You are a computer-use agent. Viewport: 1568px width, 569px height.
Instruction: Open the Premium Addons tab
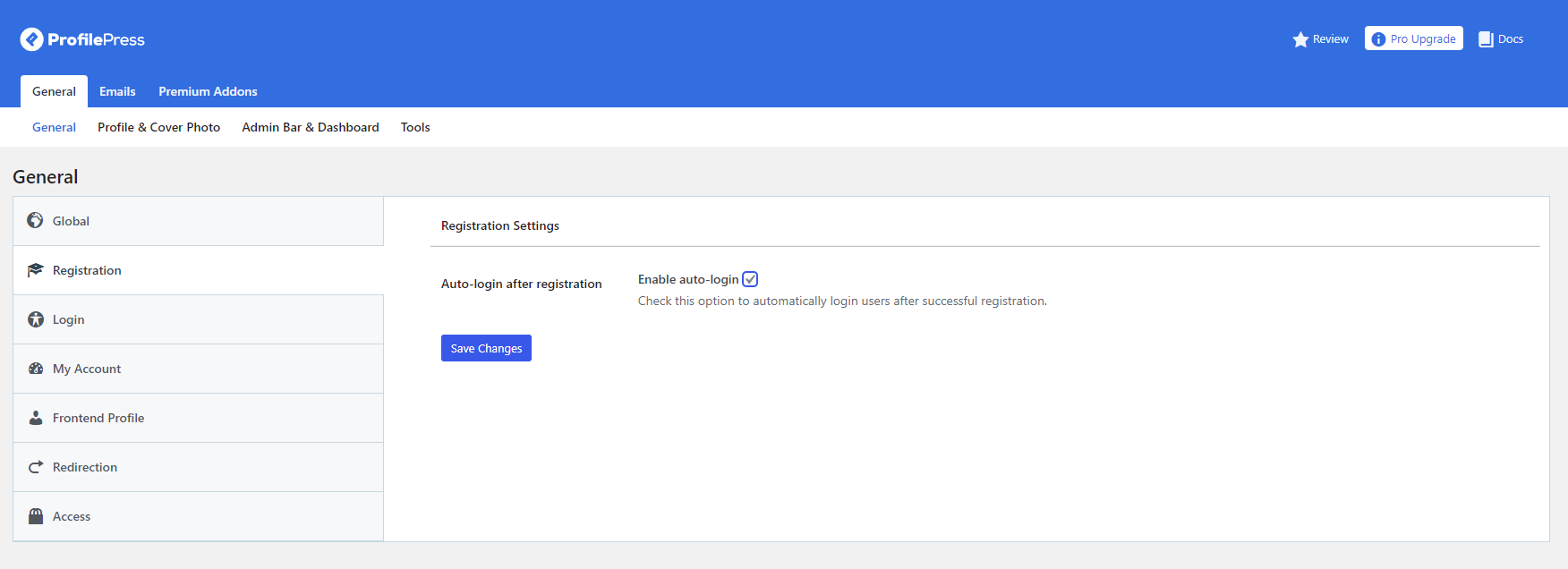(x=208, y=91)
